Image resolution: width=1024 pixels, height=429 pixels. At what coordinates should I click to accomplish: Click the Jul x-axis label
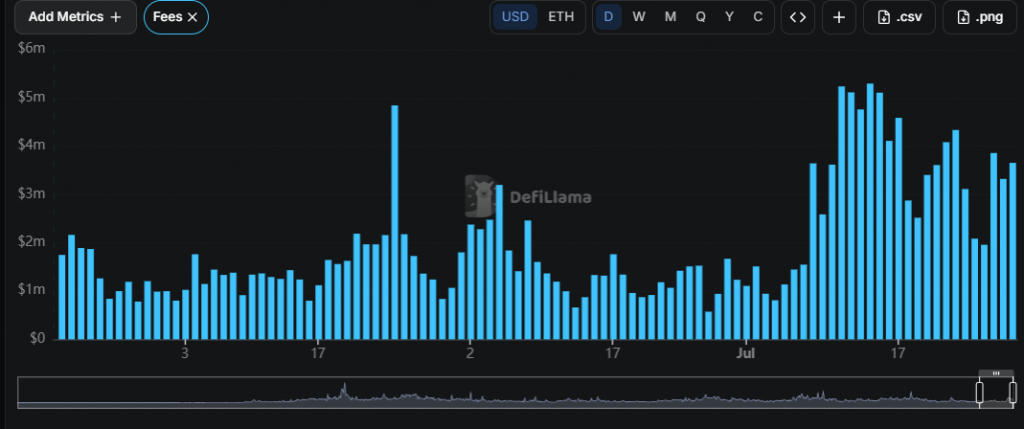(745, 353)
